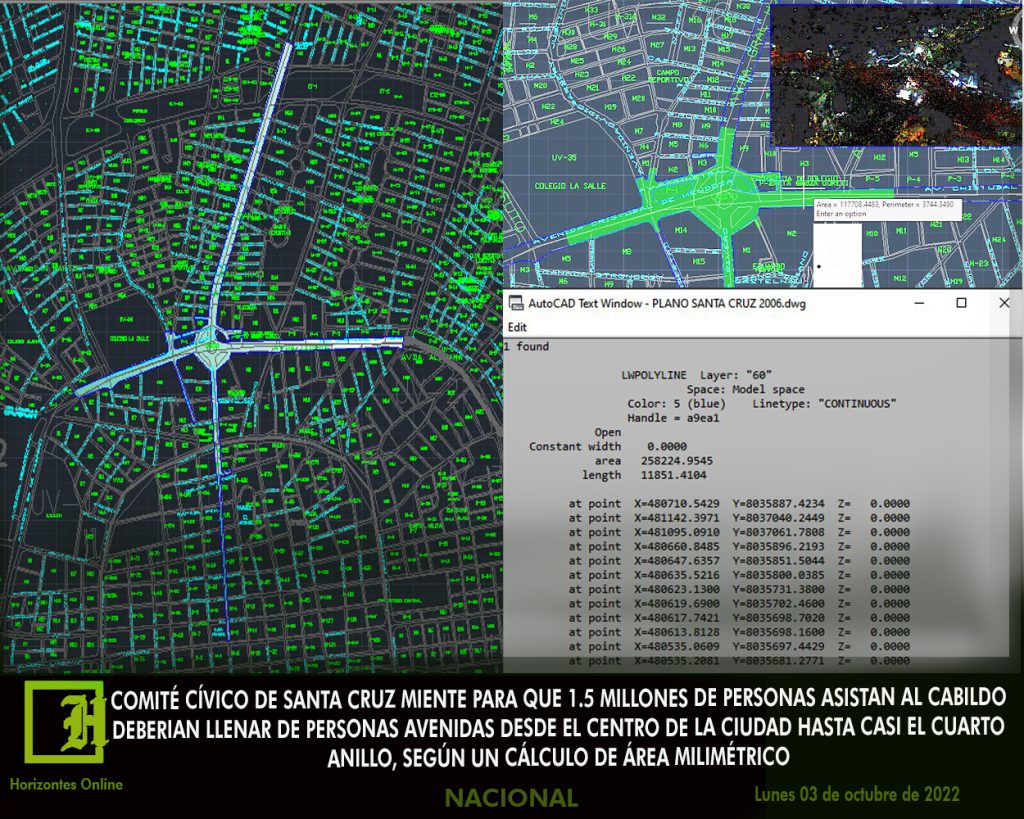Click the date Lunes 03 de octubre

pos(857,794)
